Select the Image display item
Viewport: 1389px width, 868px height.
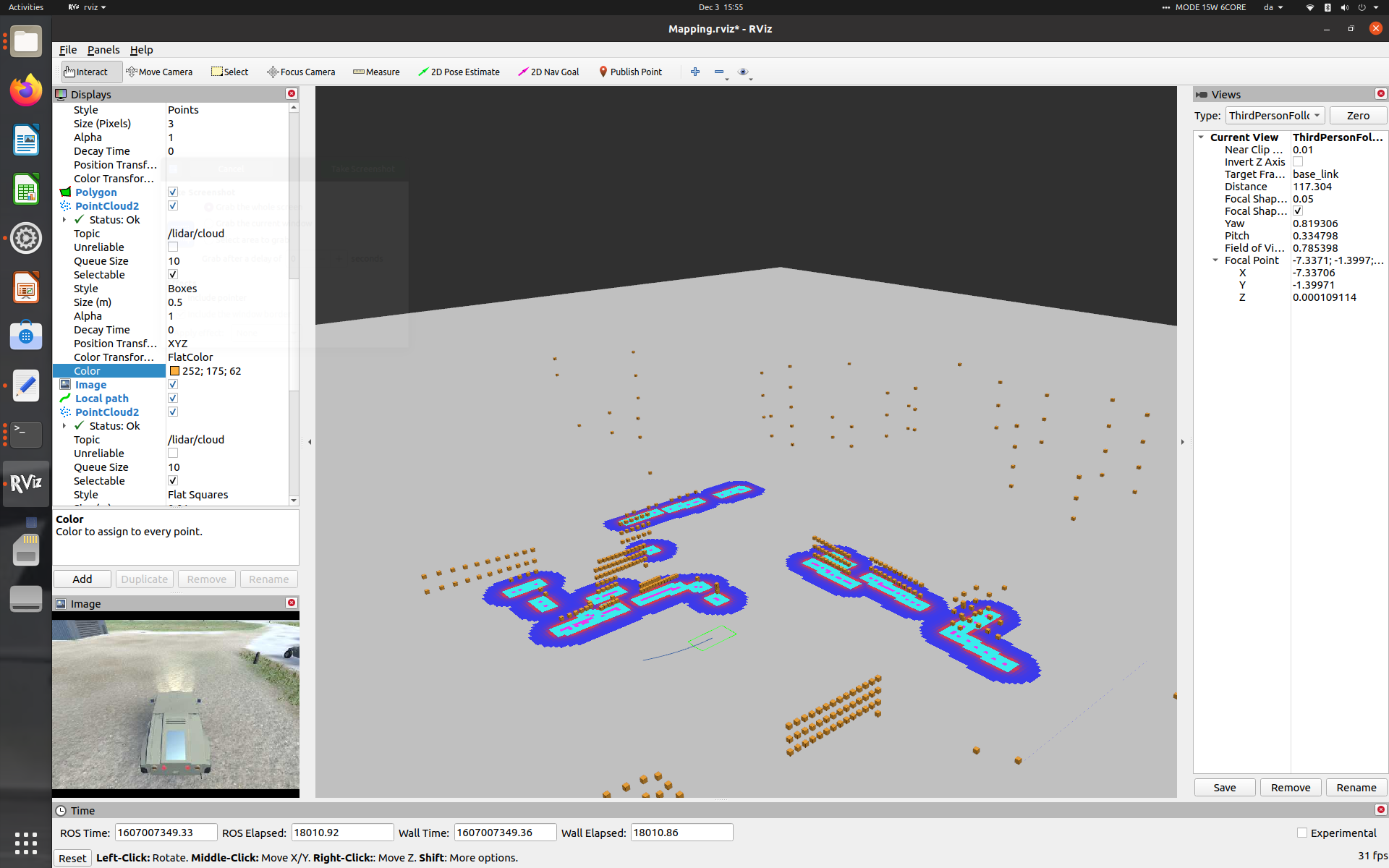coord(90,385)
